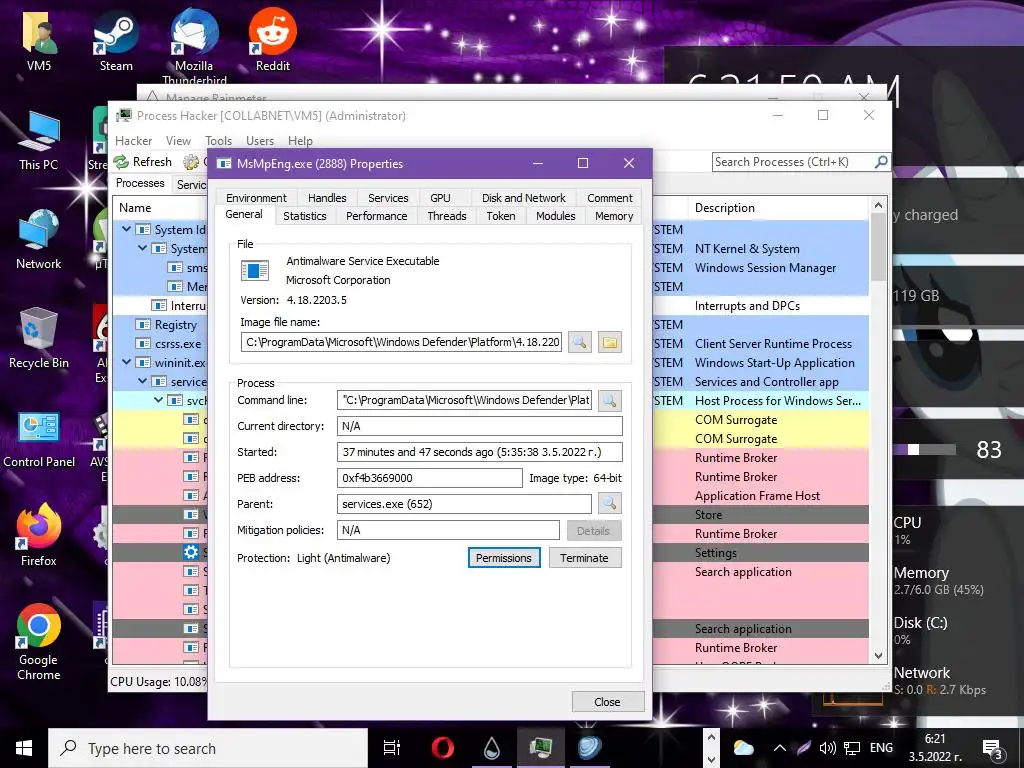The width and height of the screenshot is (1024, 768).
Task: Switch to the Statistics tab
Action: pyautogui.click(x=304, y=216)
